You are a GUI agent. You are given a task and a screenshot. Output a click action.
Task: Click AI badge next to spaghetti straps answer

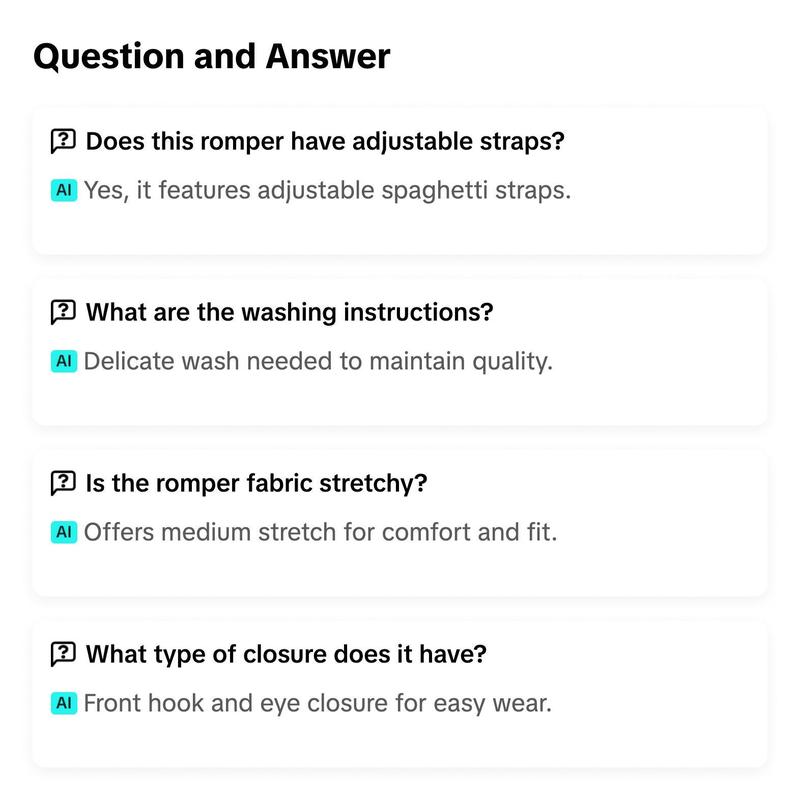click(64, 190)
